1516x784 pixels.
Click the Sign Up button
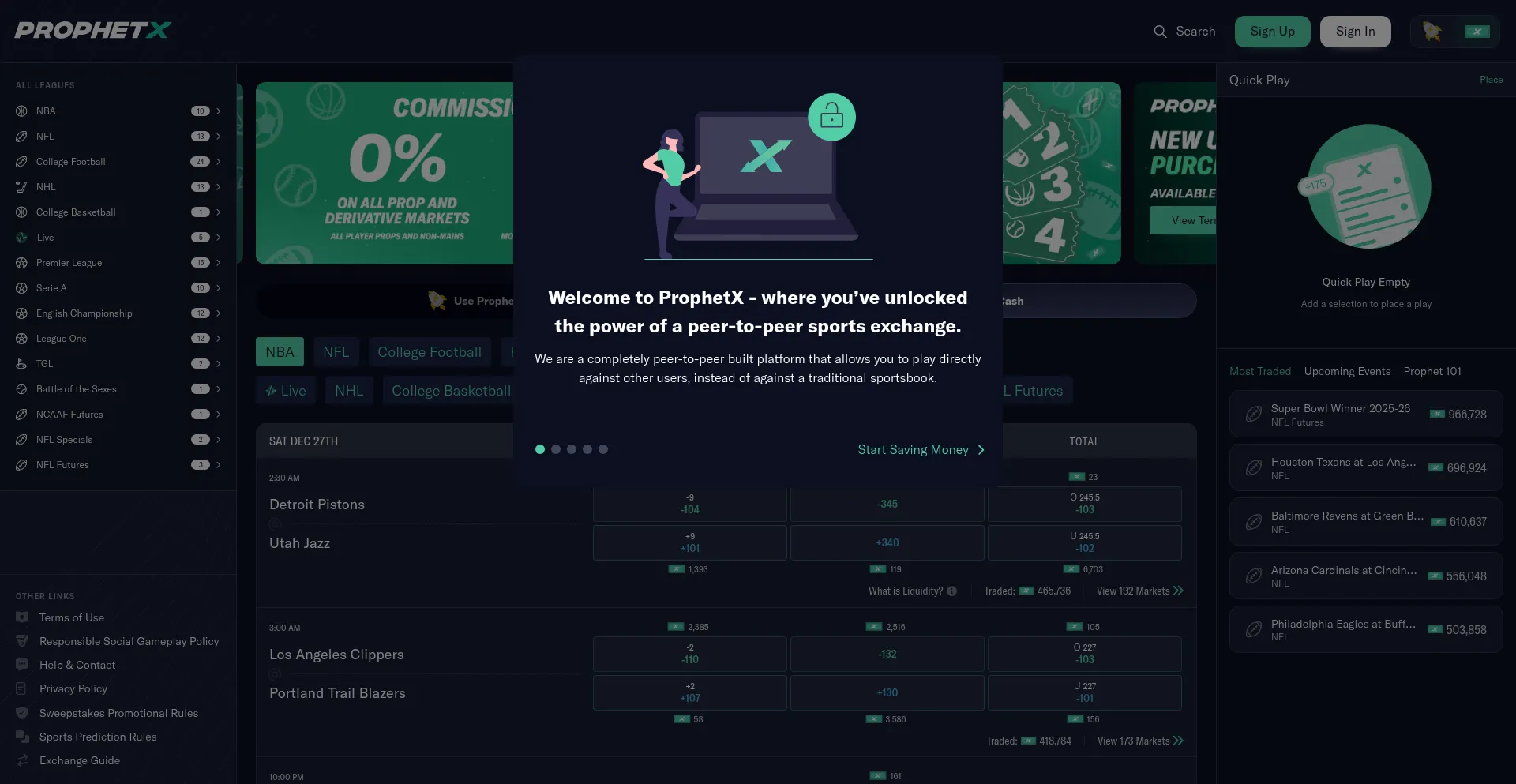click(1273, 32)
